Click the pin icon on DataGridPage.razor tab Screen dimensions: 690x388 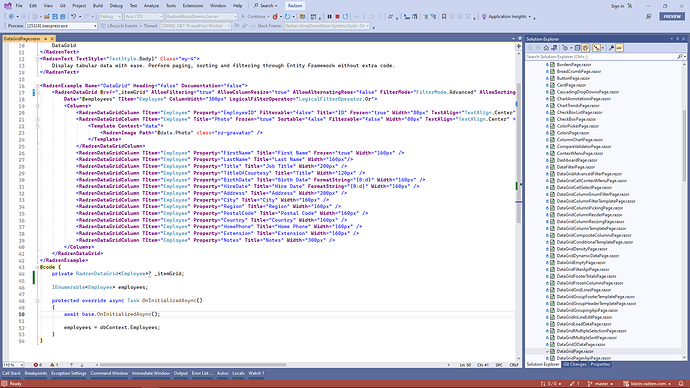click(x=45, y=39)
